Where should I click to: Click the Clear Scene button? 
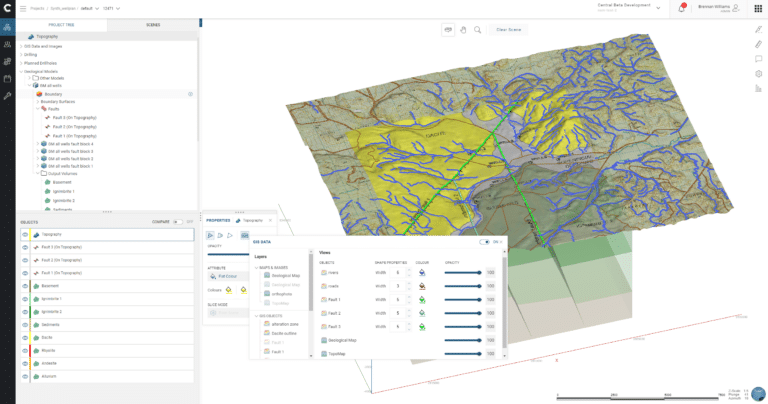(x=509, y=29)
